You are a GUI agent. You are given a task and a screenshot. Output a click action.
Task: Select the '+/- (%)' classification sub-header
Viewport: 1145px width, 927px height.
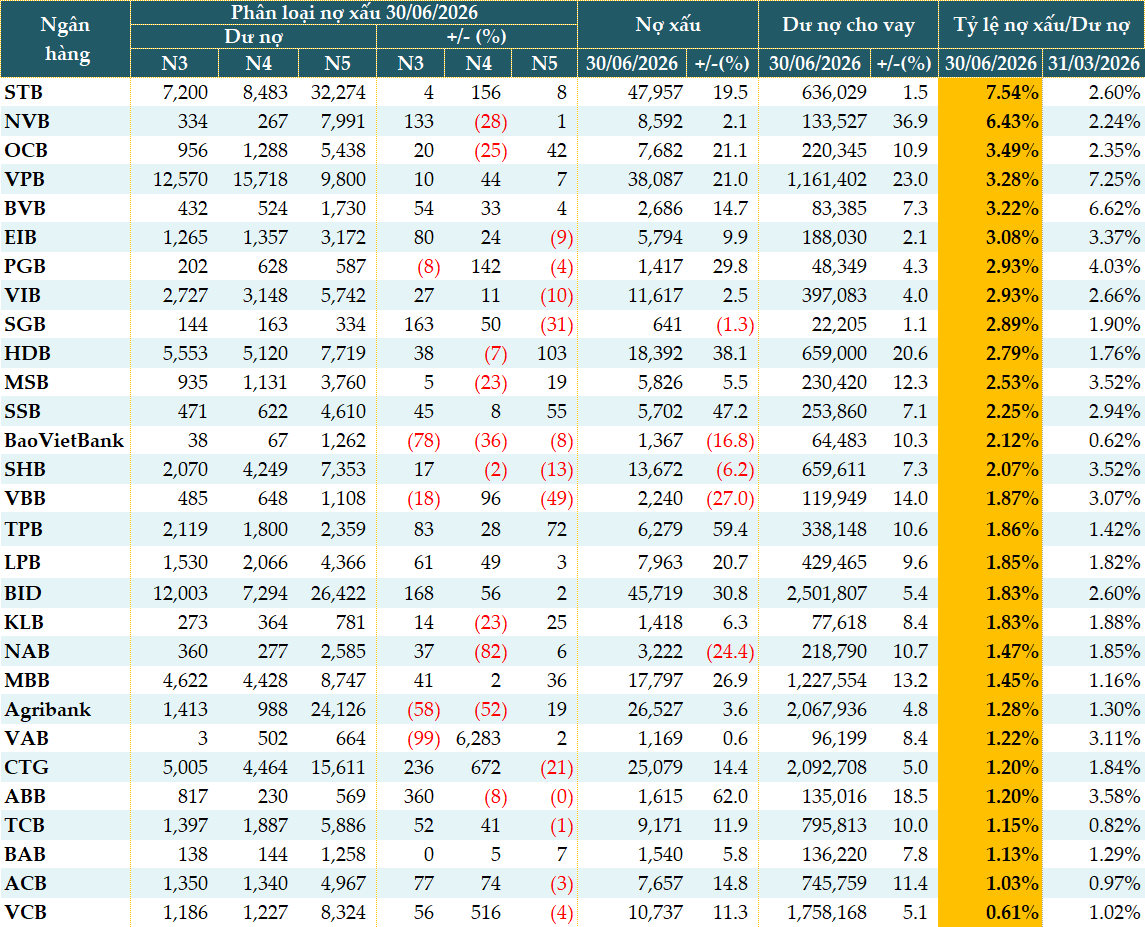(x=477, y=37)
